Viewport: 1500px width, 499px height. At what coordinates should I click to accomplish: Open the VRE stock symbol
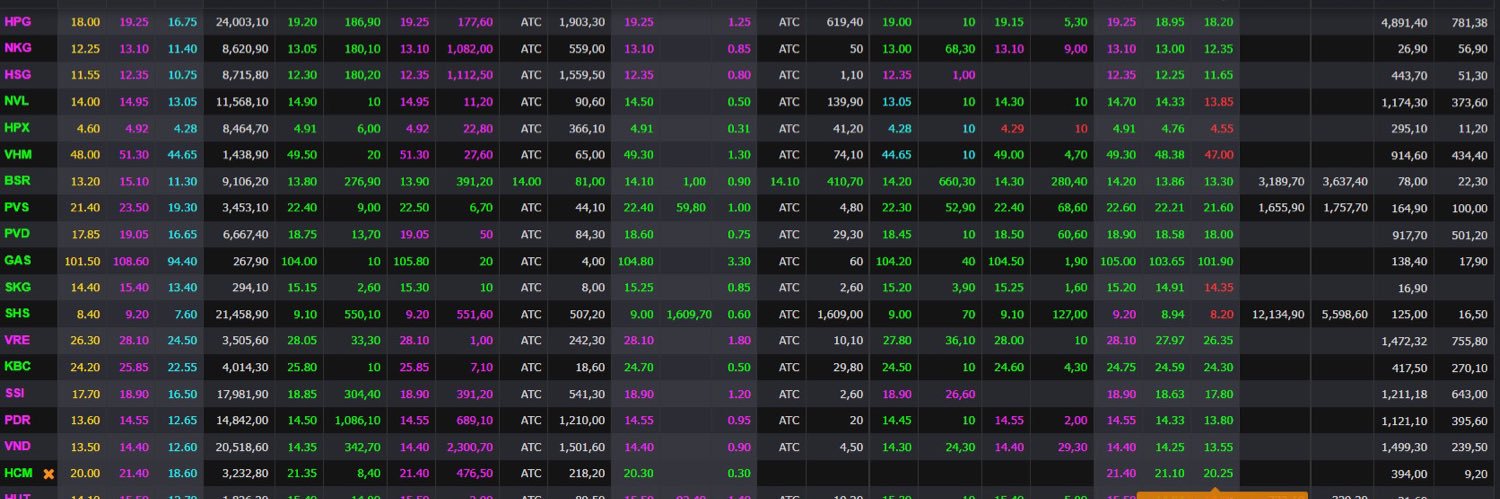pyautogui.click(x=17, y=340)
